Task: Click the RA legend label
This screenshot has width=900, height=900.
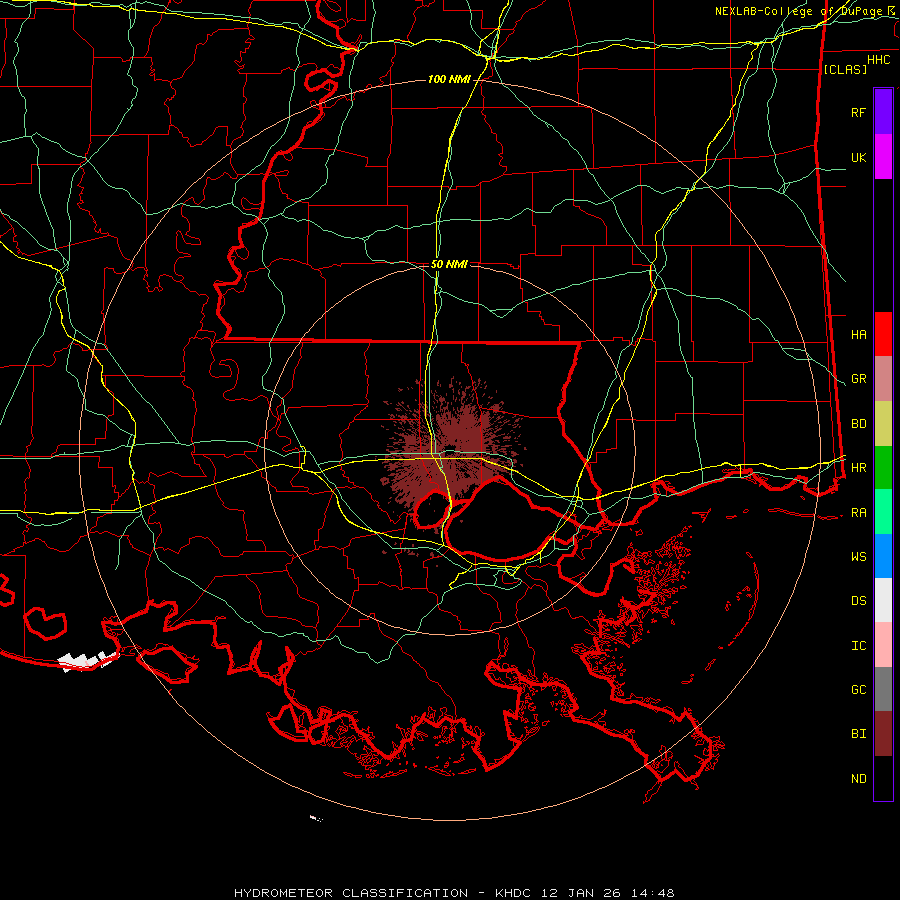Action: 858,513
